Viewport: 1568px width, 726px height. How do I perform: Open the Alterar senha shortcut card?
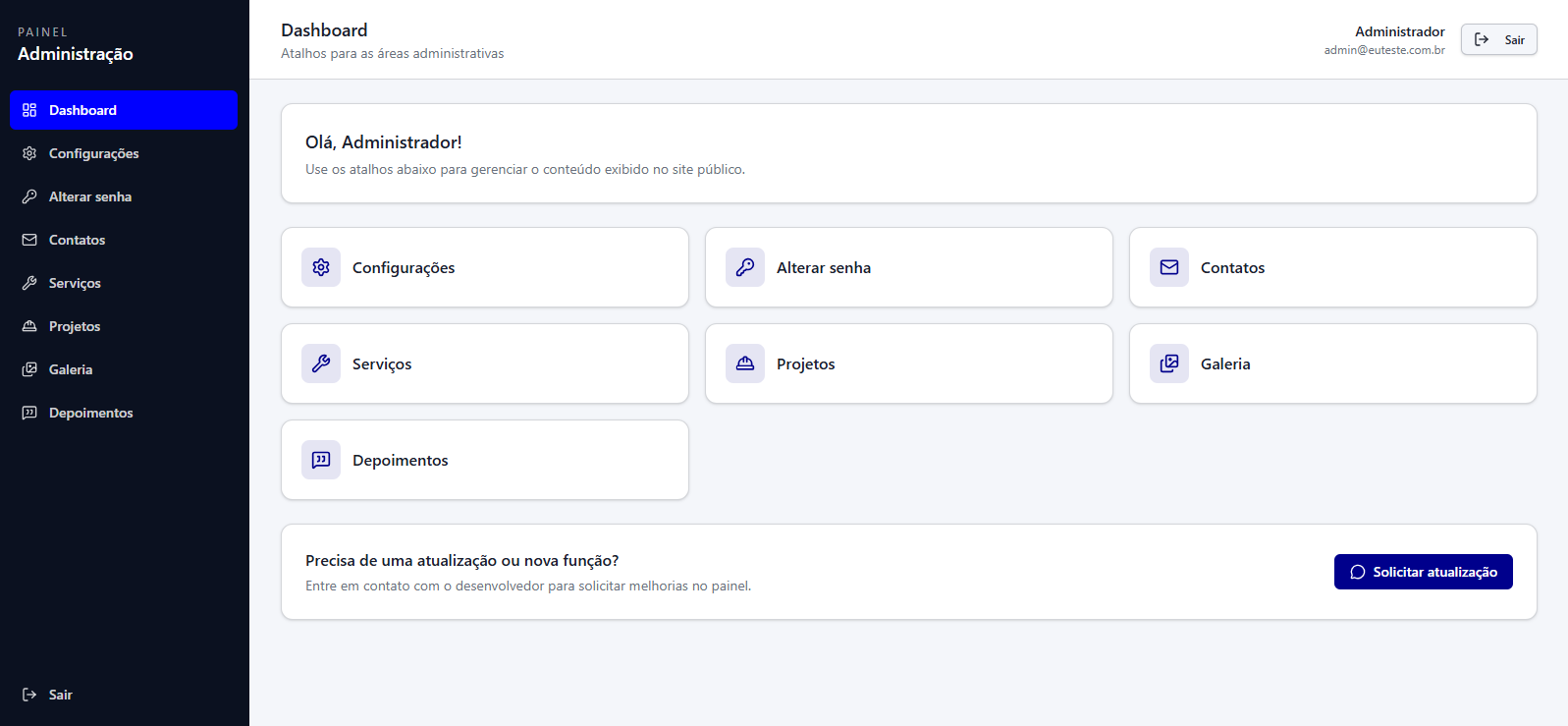pos(909,267)
